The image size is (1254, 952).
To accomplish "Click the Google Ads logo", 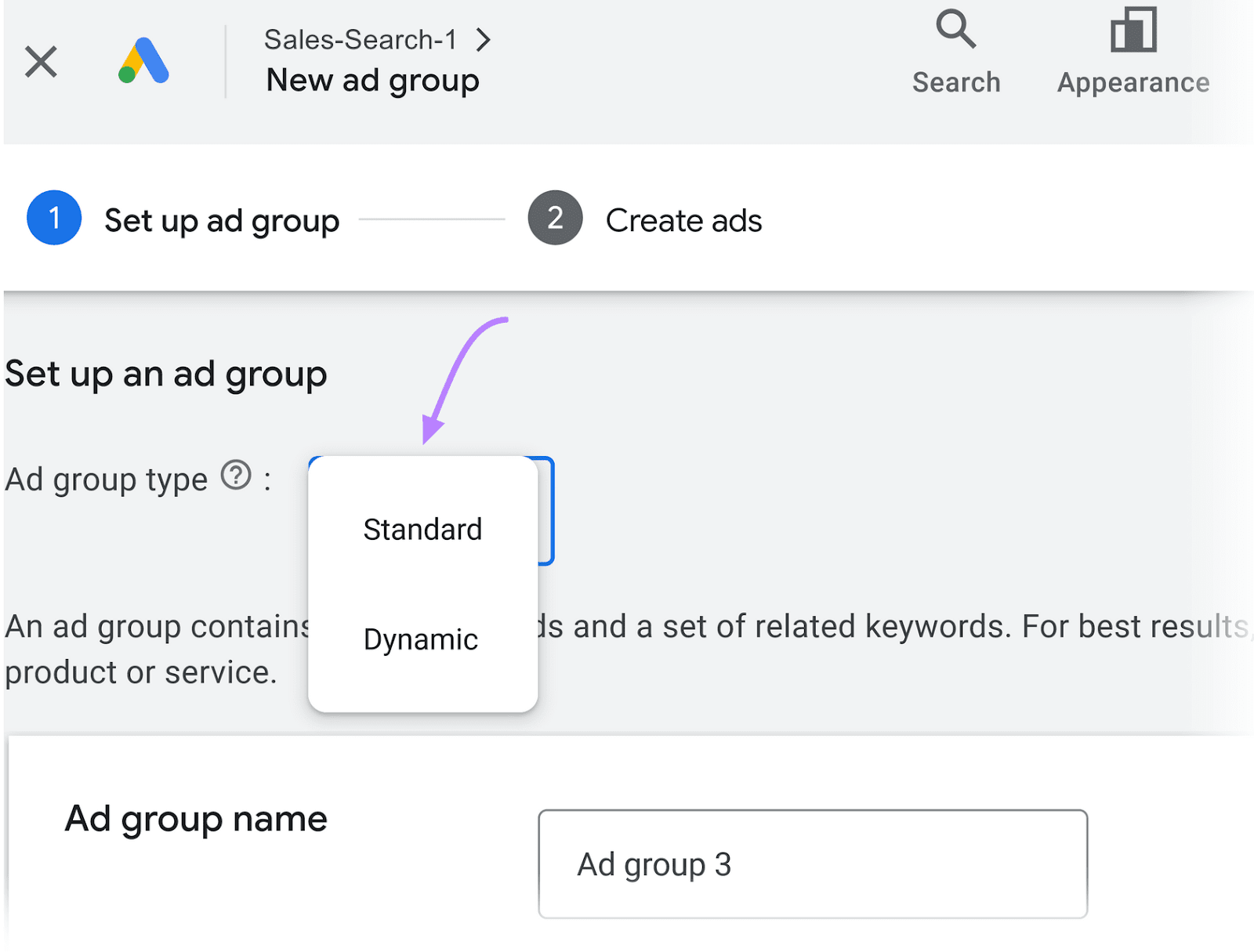I will point(143,60).
